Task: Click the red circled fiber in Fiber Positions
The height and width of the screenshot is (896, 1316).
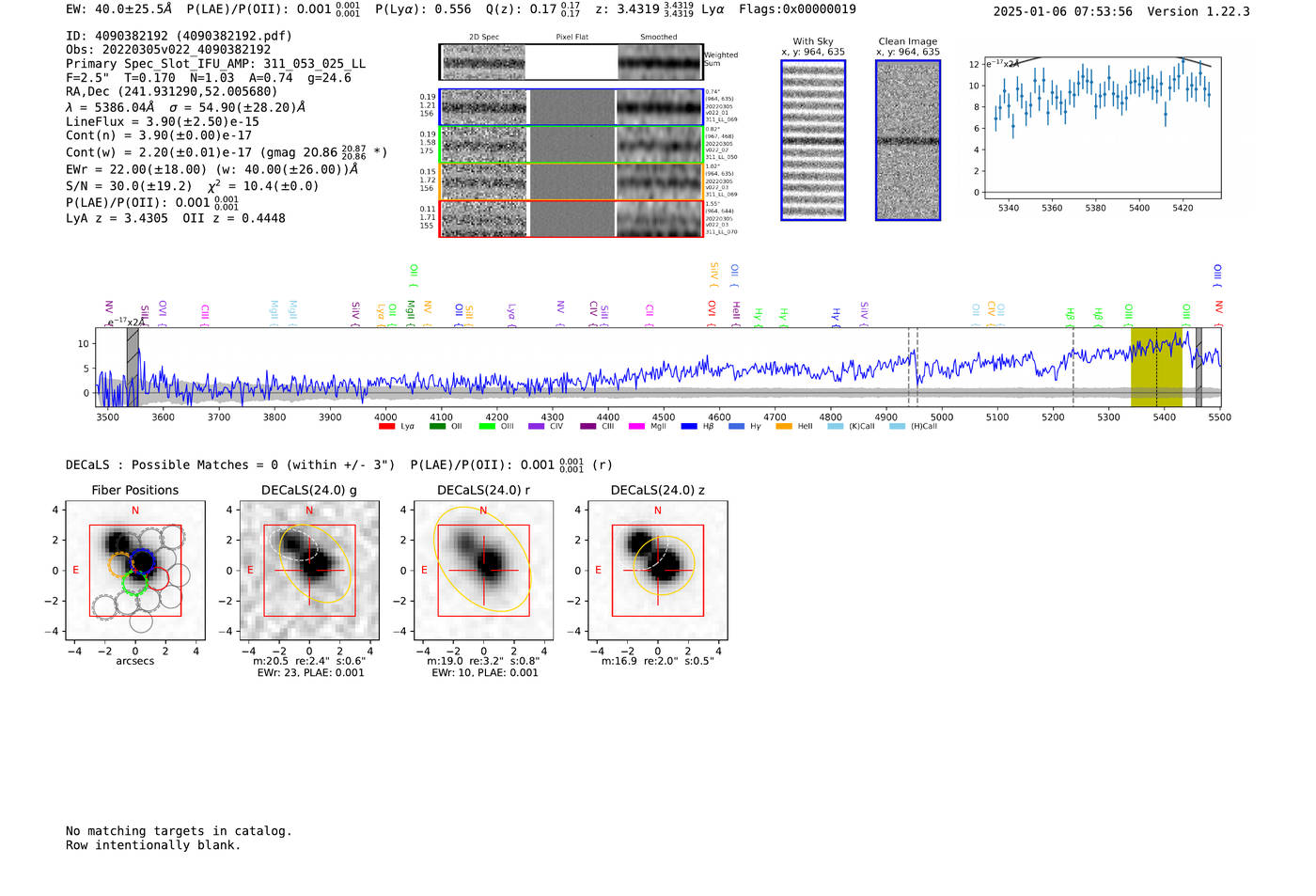Action: click(x=157, y=578)
